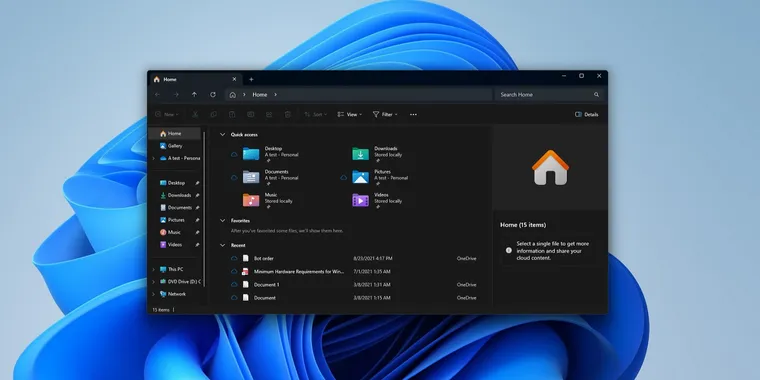Add a new tab with plus button
Image resolution: width=760 pixels, height=380 pixels.
click(x=251, y=79)
